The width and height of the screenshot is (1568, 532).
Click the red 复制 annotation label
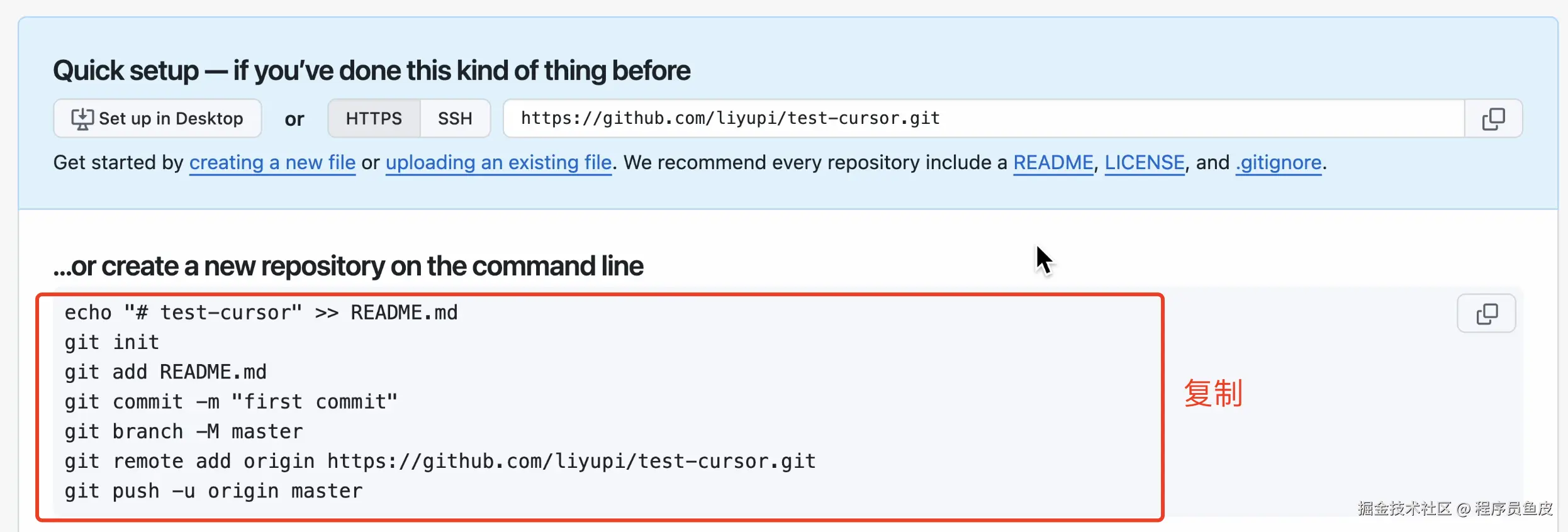[1212, 394]
